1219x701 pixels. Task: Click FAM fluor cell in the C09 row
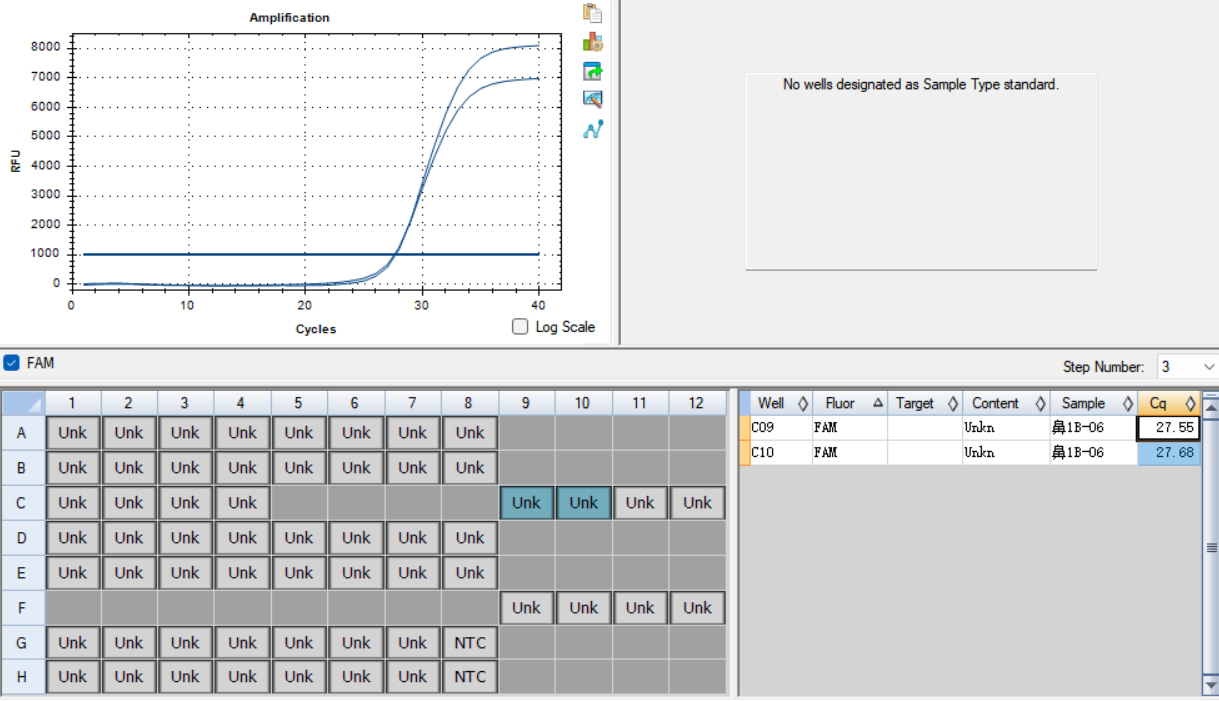click(x=849, y=428)
